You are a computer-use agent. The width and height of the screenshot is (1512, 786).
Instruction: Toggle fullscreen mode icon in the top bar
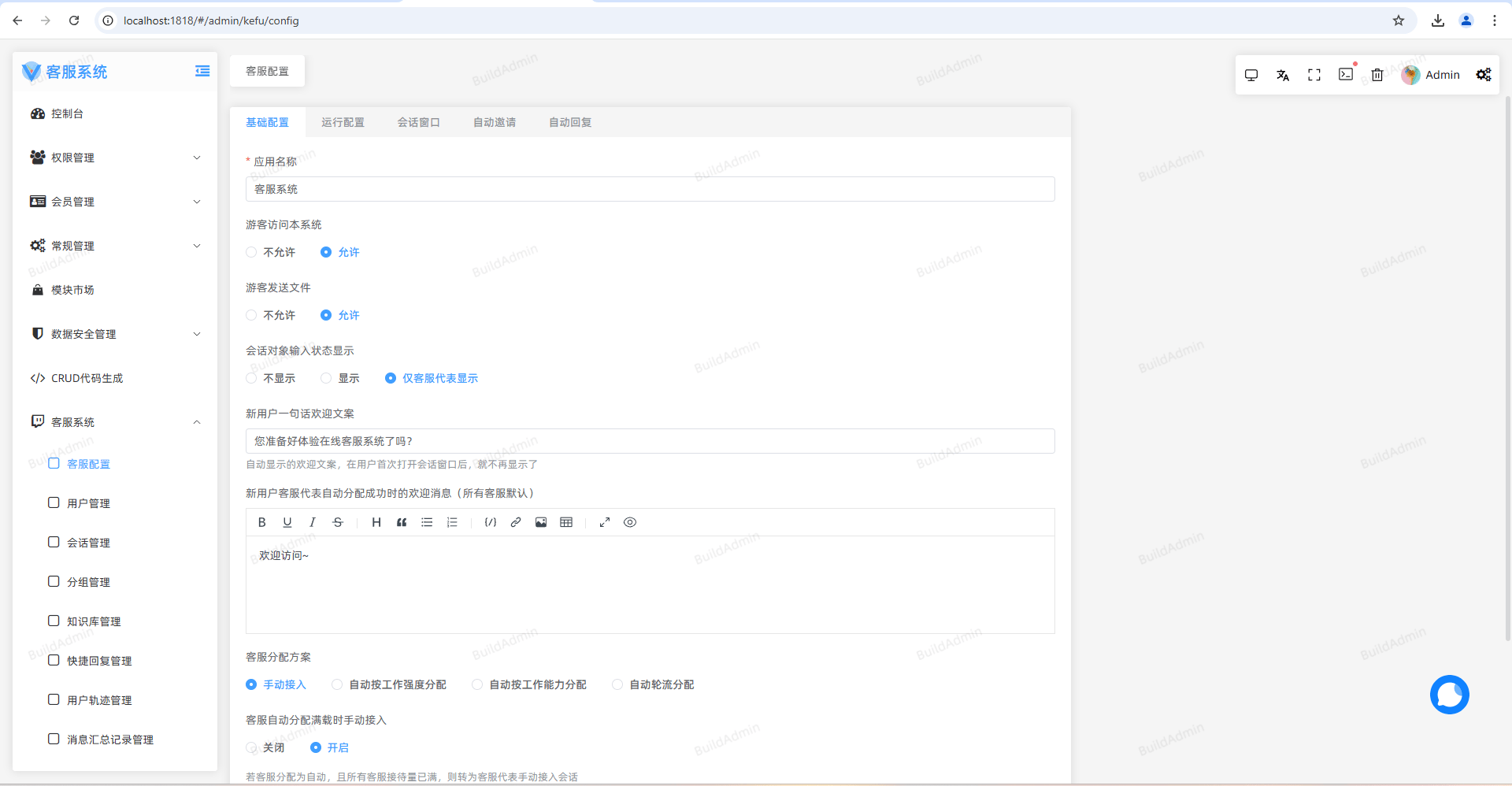click(x=1314, y=75)
